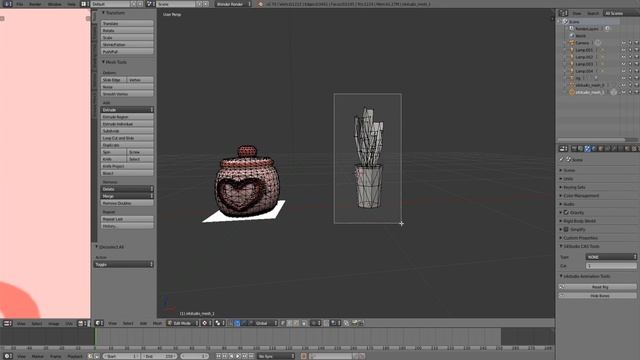Open the World properties tab

(594, 149)
